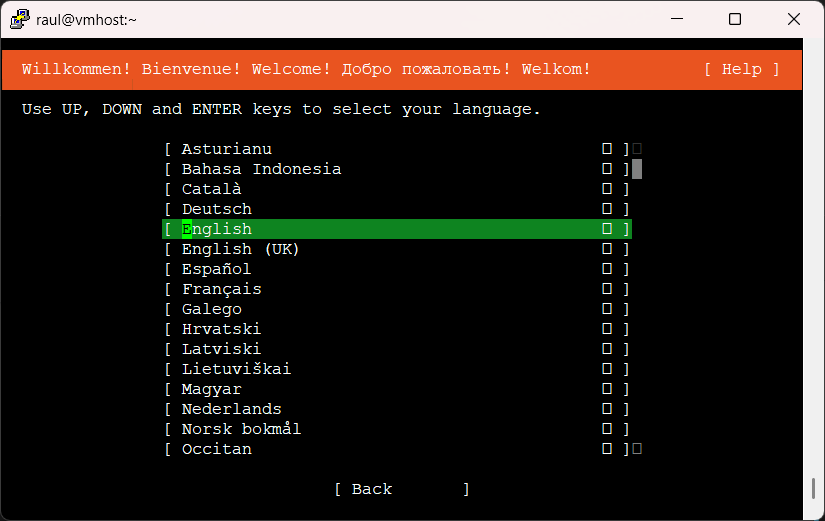The width and height of the screenshot is (825, 521).
Task: Click the language list scrollbar thumb
Action: coord(637,169)
